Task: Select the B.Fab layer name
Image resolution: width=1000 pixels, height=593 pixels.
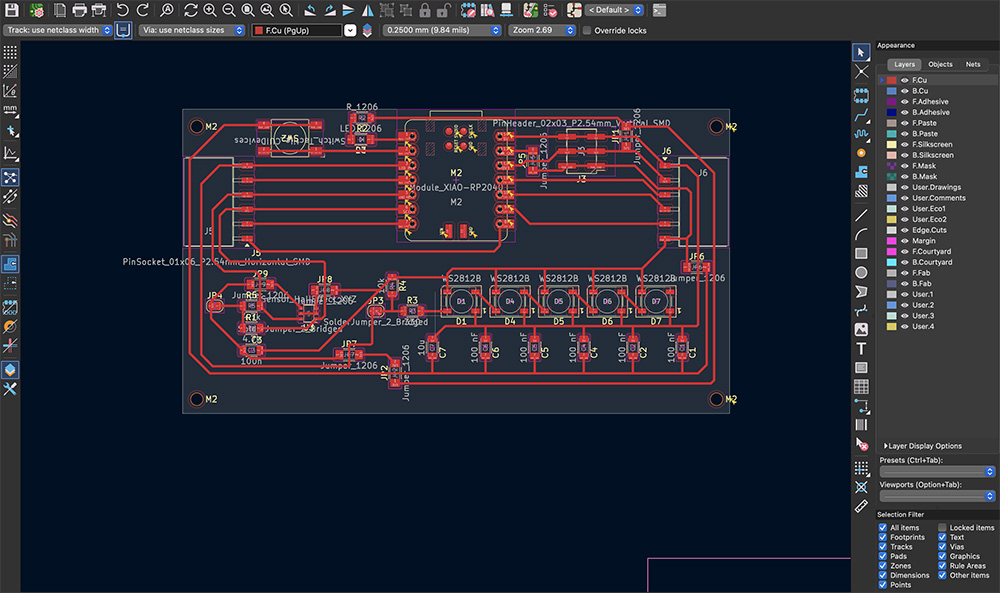Action: point(922,284)
